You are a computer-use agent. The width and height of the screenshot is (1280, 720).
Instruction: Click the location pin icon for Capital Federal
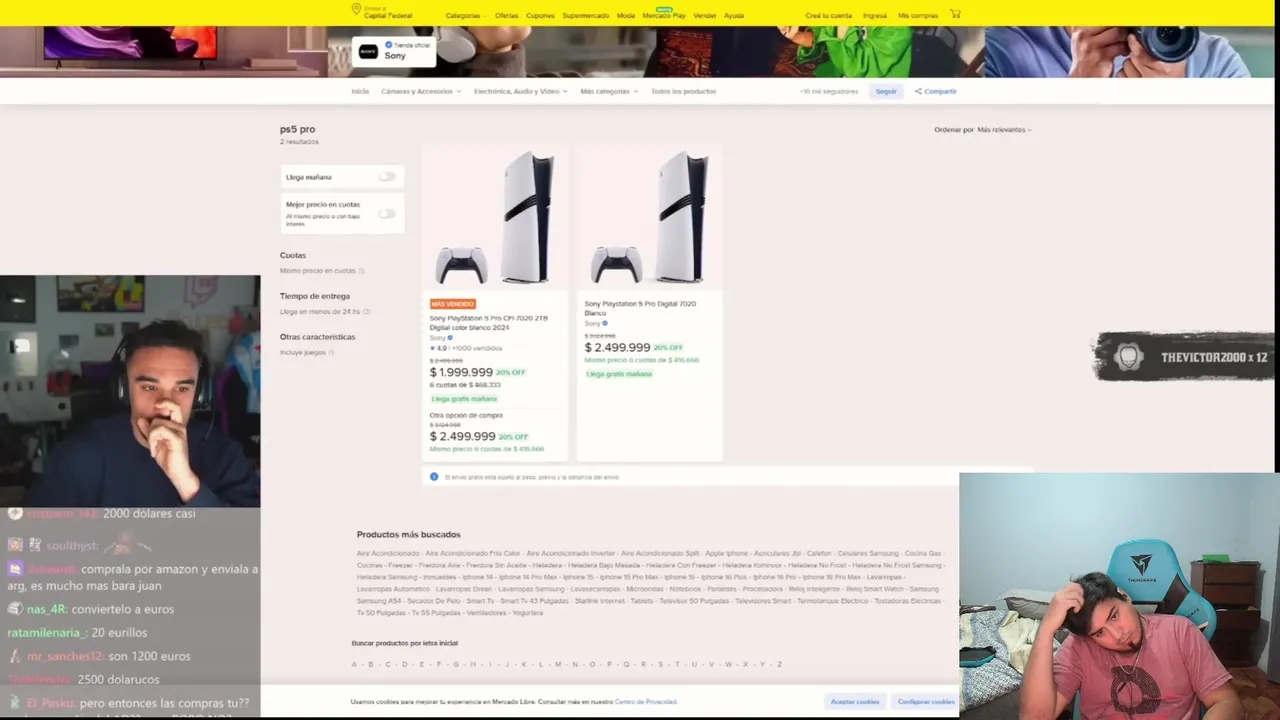[356, 9]
